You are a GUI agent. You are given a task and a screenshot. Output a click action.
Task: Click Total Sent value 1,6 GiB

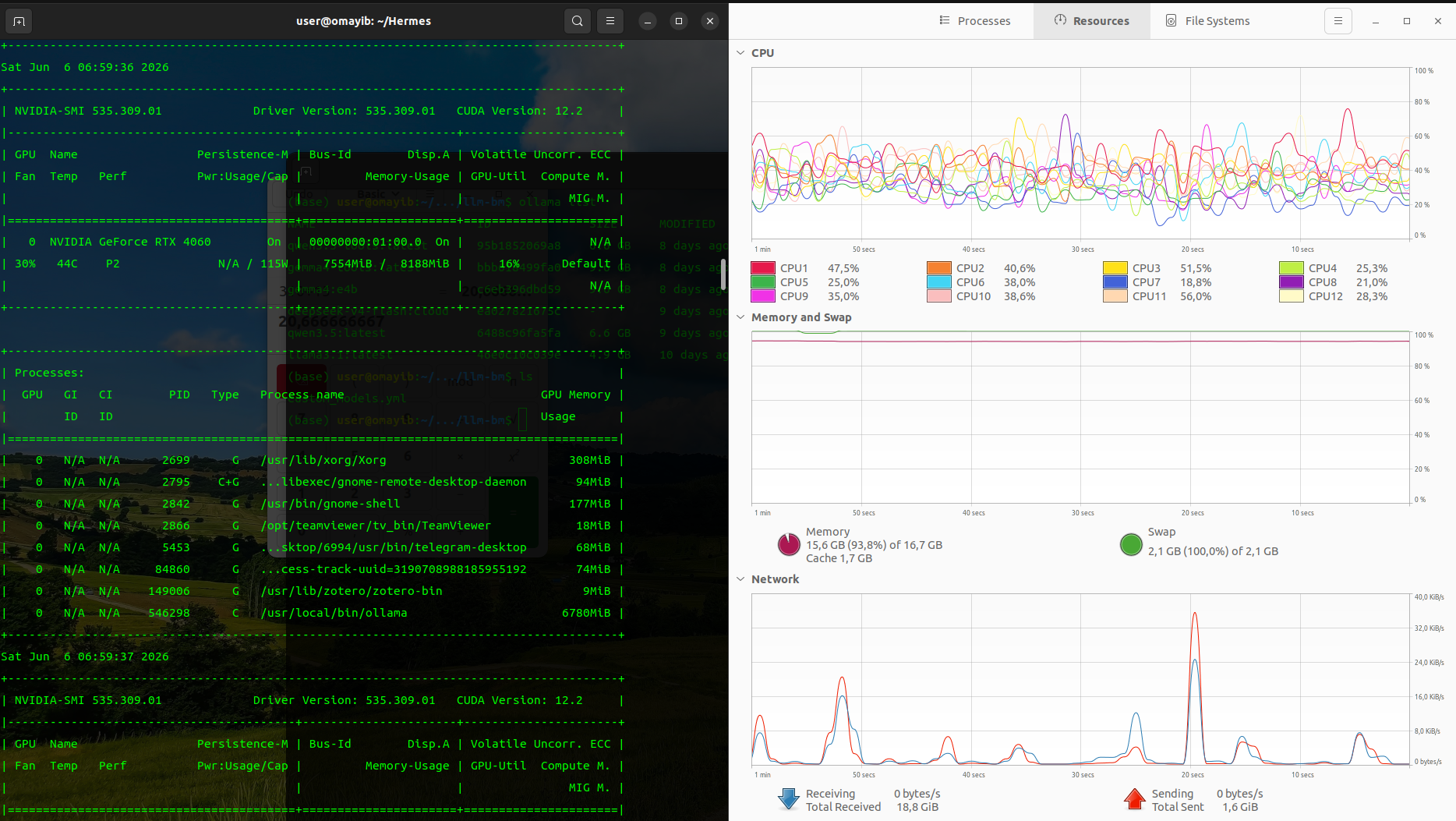point(1240,807)
